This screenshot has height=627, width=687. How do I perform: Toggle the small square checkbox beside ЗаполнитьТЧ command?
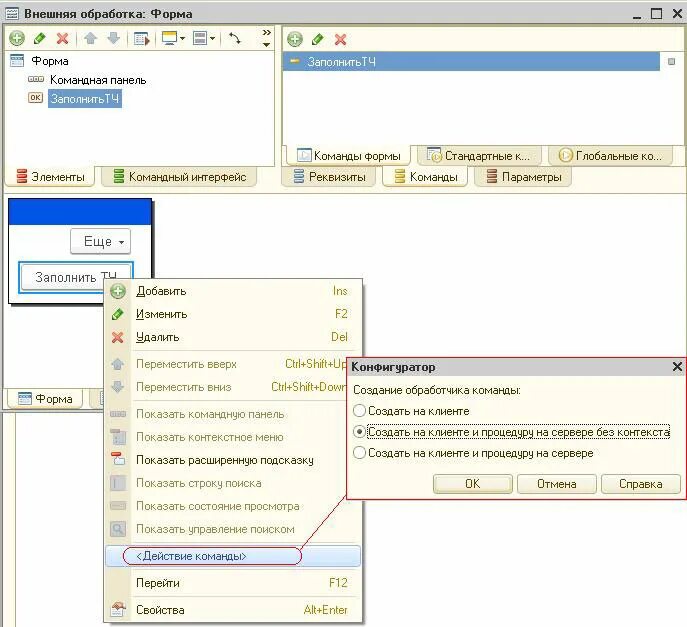(x=671, y=62)
